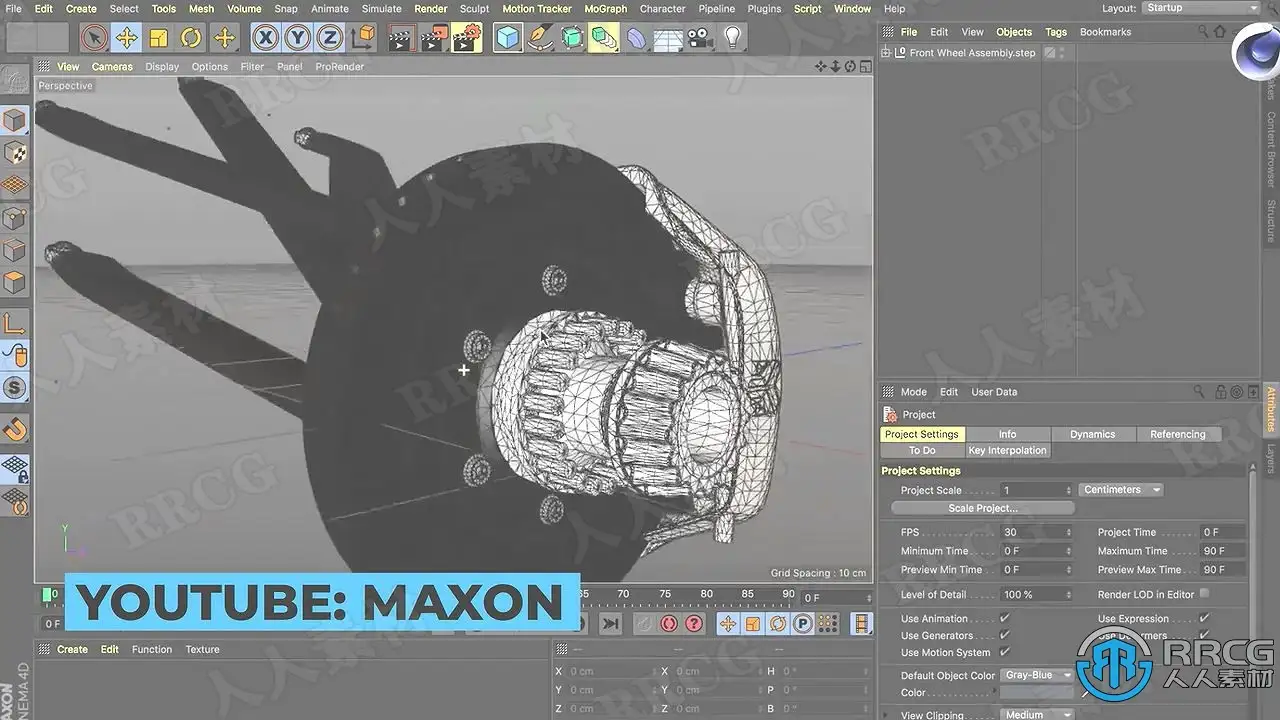1280x720 pixels.
Task: Open the Floor environment objects icon
Action: [669, 38]
